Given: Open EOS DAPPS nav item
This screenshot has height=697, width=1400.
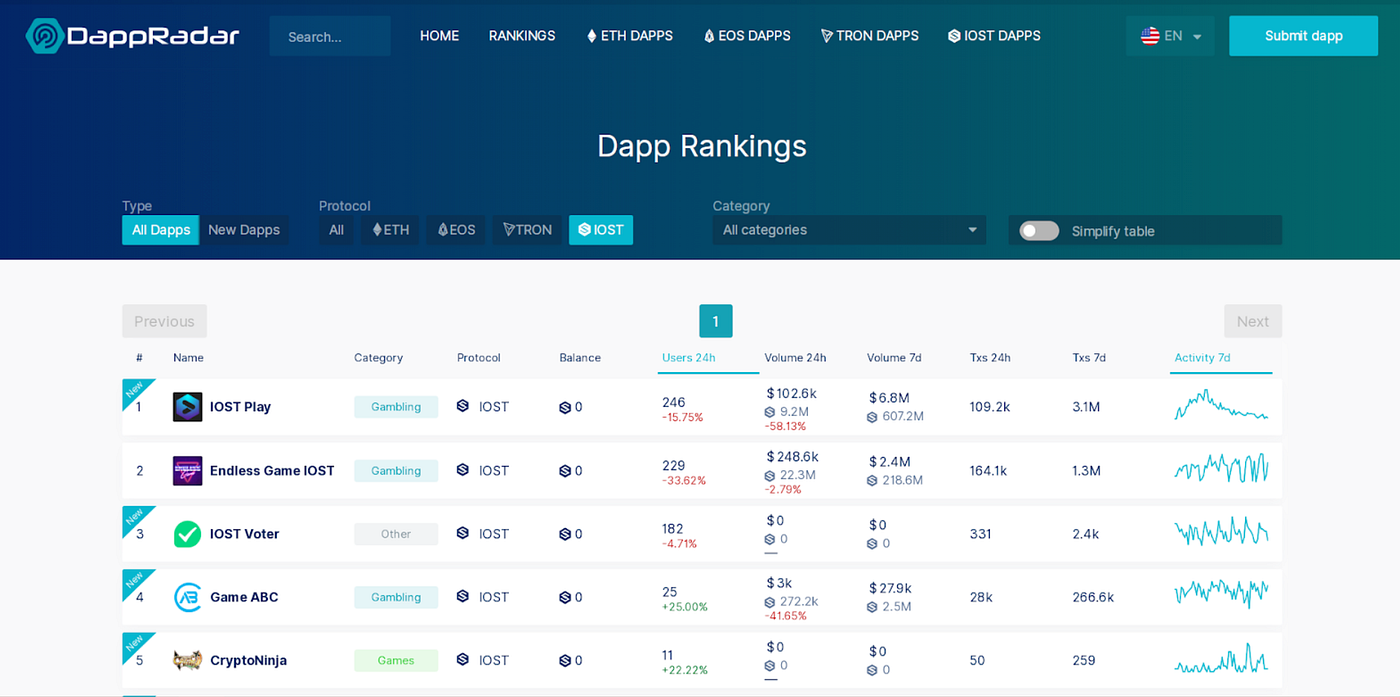Looking at the screenshot, I should coord(747,36).
